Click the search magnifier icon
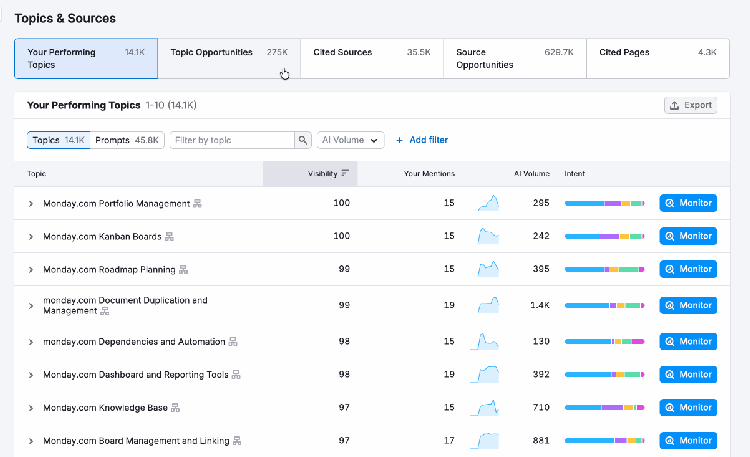 coord(303,140)
